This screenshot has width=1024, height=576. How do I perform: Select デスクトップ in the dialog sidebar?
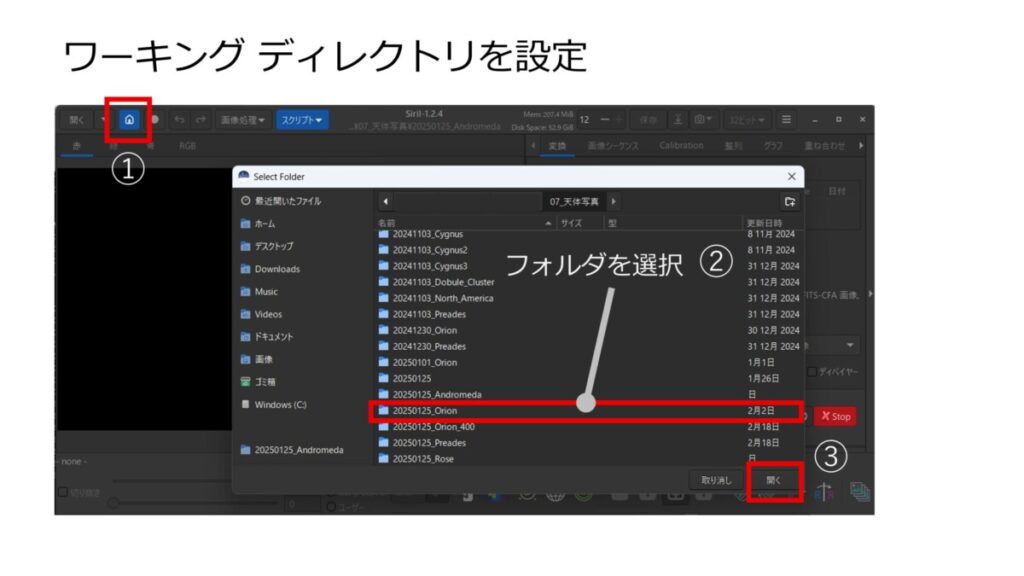tap(266, 246)
